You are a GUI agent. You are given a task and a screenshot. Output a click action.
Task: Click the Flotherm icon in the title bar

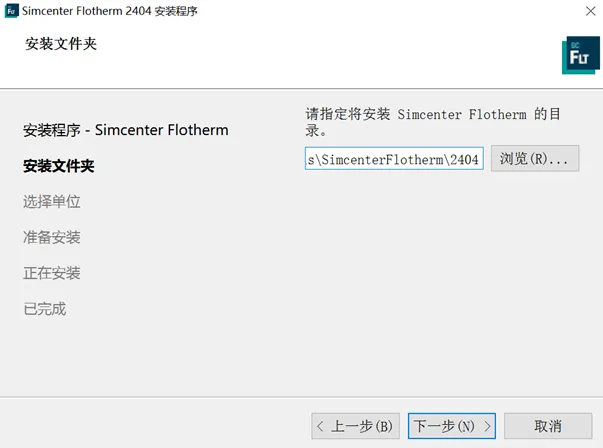point(12,11)
